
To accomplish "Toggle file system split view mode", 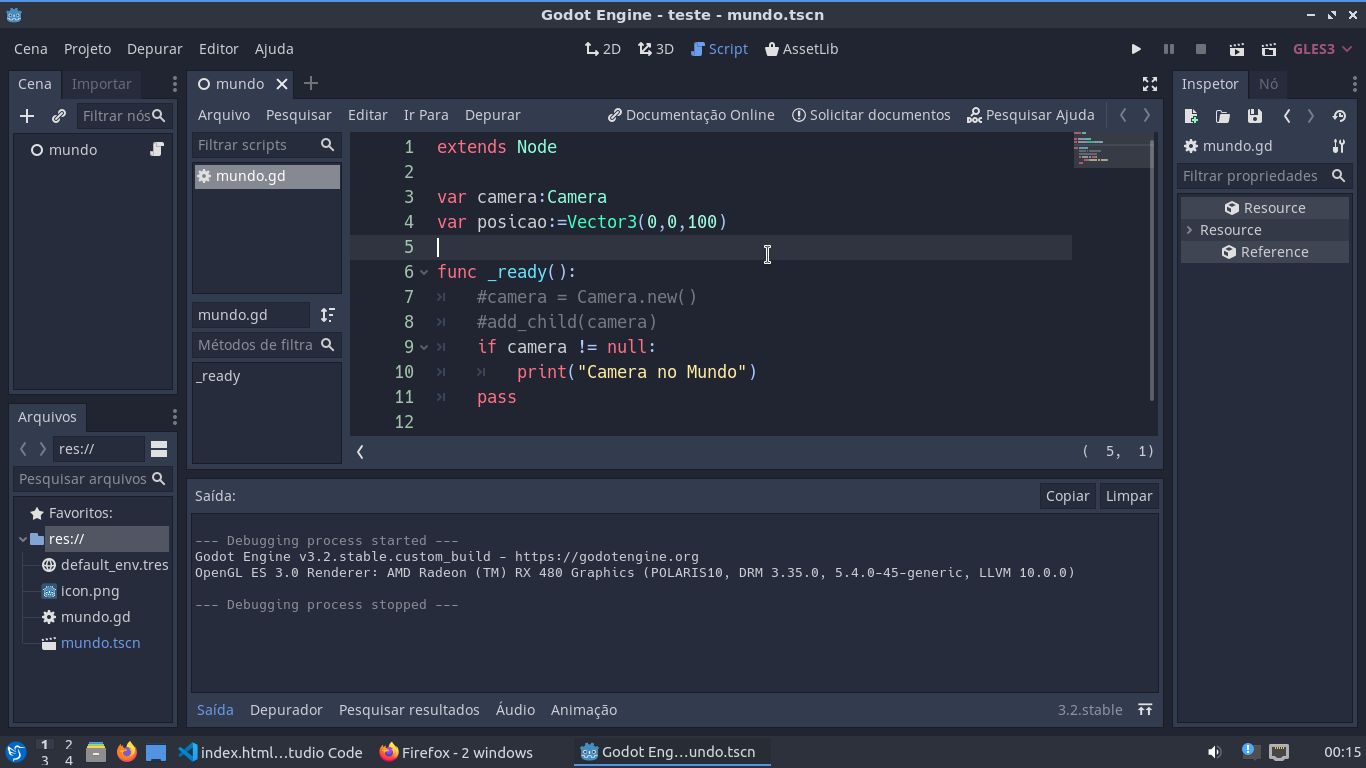I will pyautogui.click(x=159, y=449).
